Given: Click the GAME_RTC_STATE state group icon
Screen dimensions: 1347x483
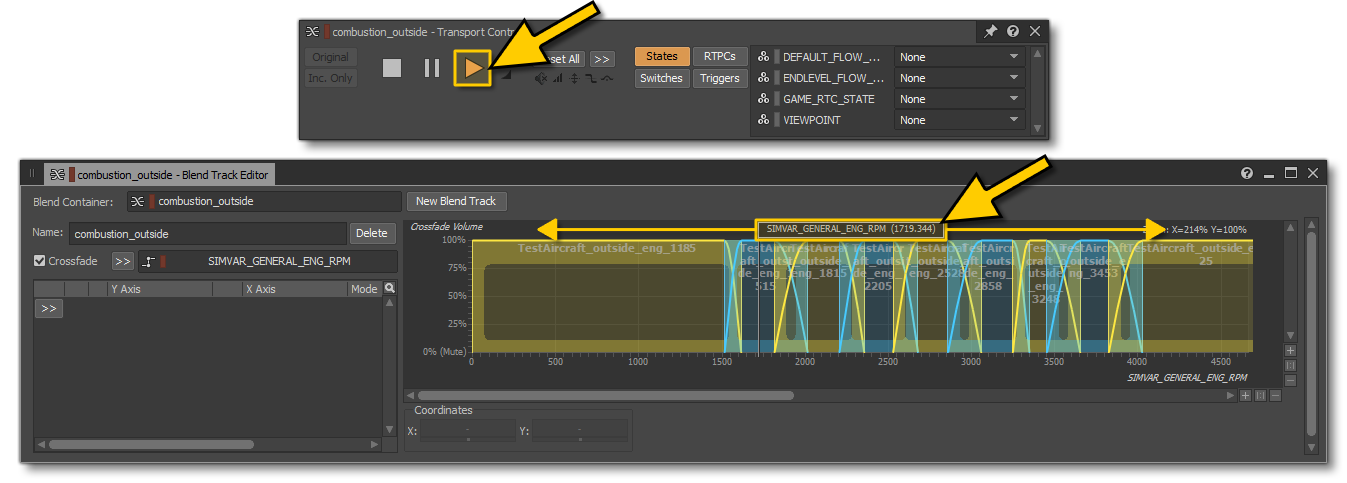Looking at the screenshot, I should [x=764, y=99].
